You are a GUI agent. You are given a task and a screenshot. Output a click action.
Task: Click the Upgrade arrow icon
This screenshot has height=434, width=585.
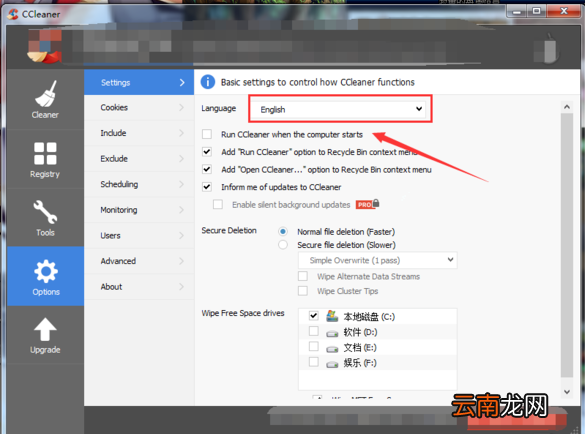click(x=45, y=330)
